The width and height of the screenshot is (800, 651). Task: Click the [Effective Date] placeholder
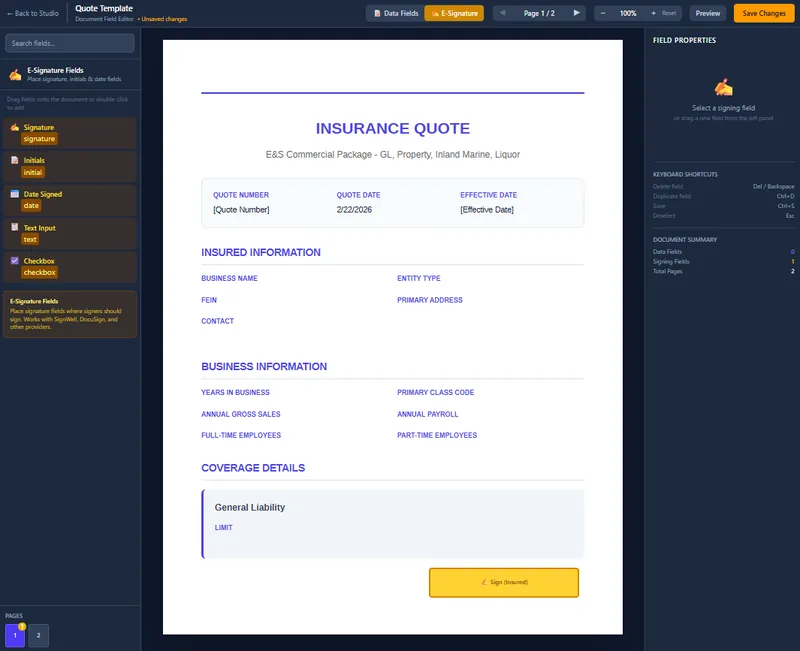coord(487,210)
